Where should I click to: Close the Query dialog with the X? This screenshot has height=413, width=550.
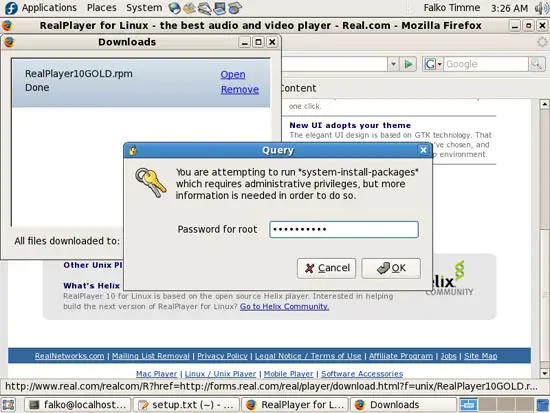[423, 150]
